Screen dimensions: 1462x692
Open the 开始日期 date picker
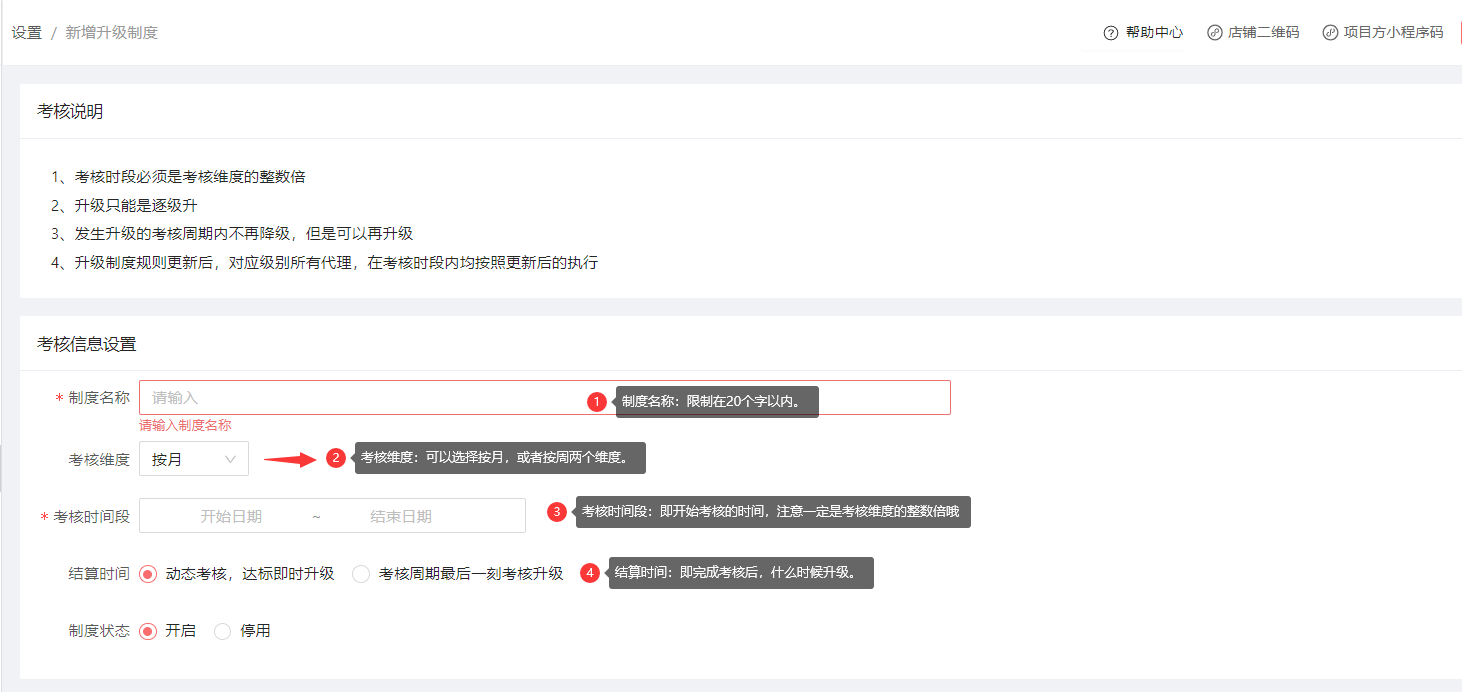231,516
